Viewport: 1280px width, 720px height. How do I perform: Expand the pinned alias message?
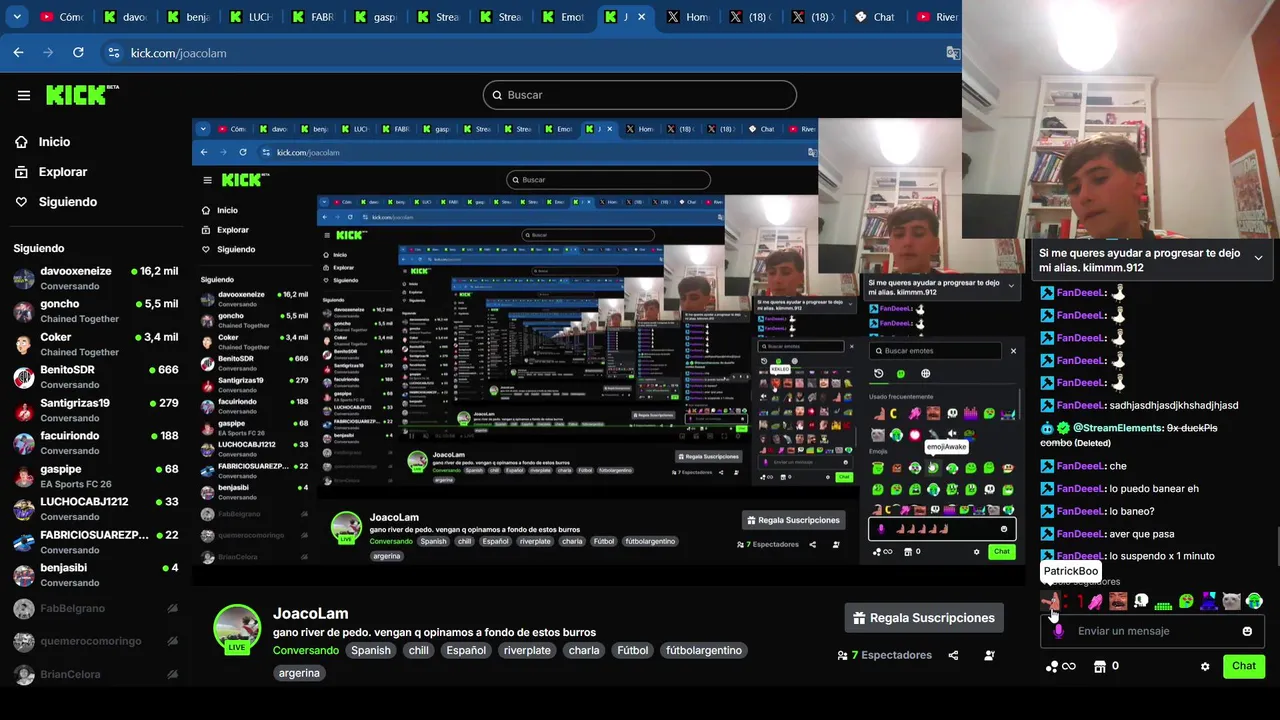point(1258,258)
